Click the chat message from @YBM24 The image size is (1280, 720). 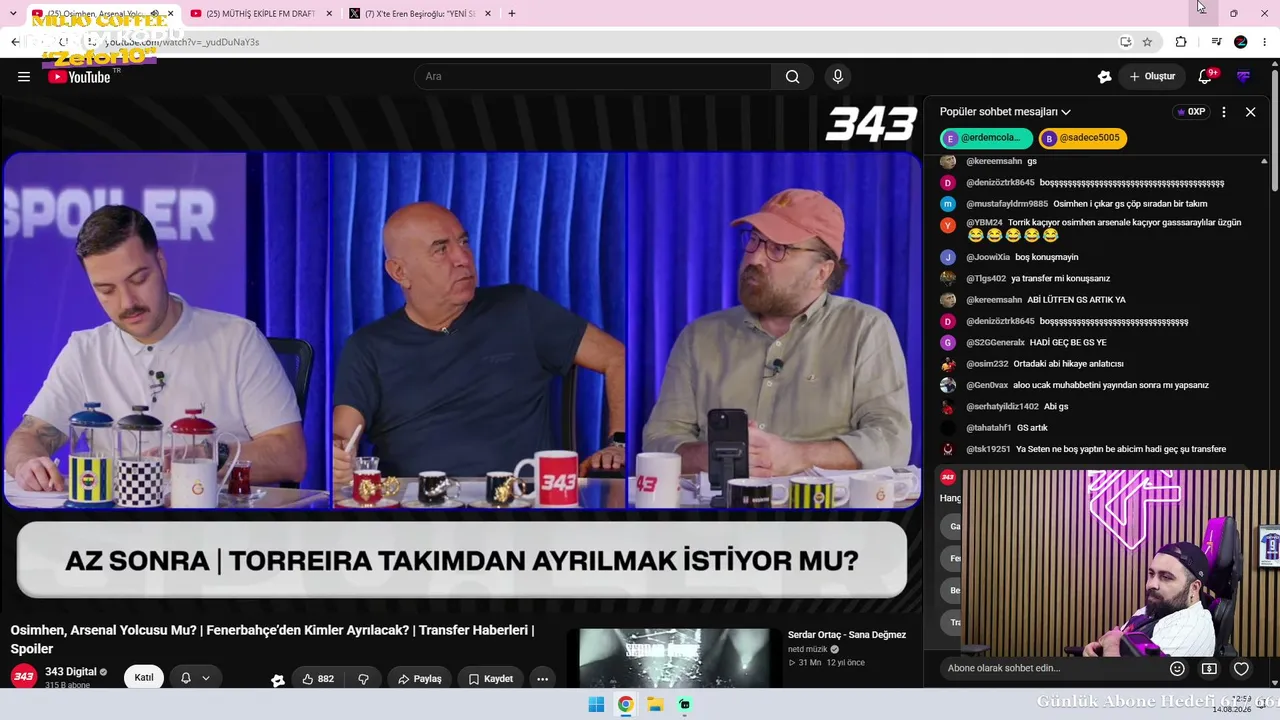[1090, 230]
